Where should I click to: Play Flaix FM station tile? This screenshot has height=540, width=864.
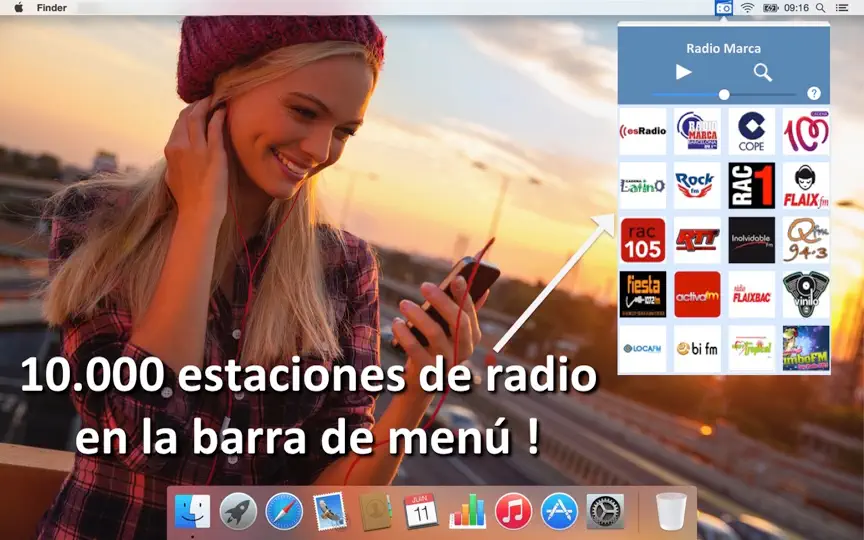(806, 186)
